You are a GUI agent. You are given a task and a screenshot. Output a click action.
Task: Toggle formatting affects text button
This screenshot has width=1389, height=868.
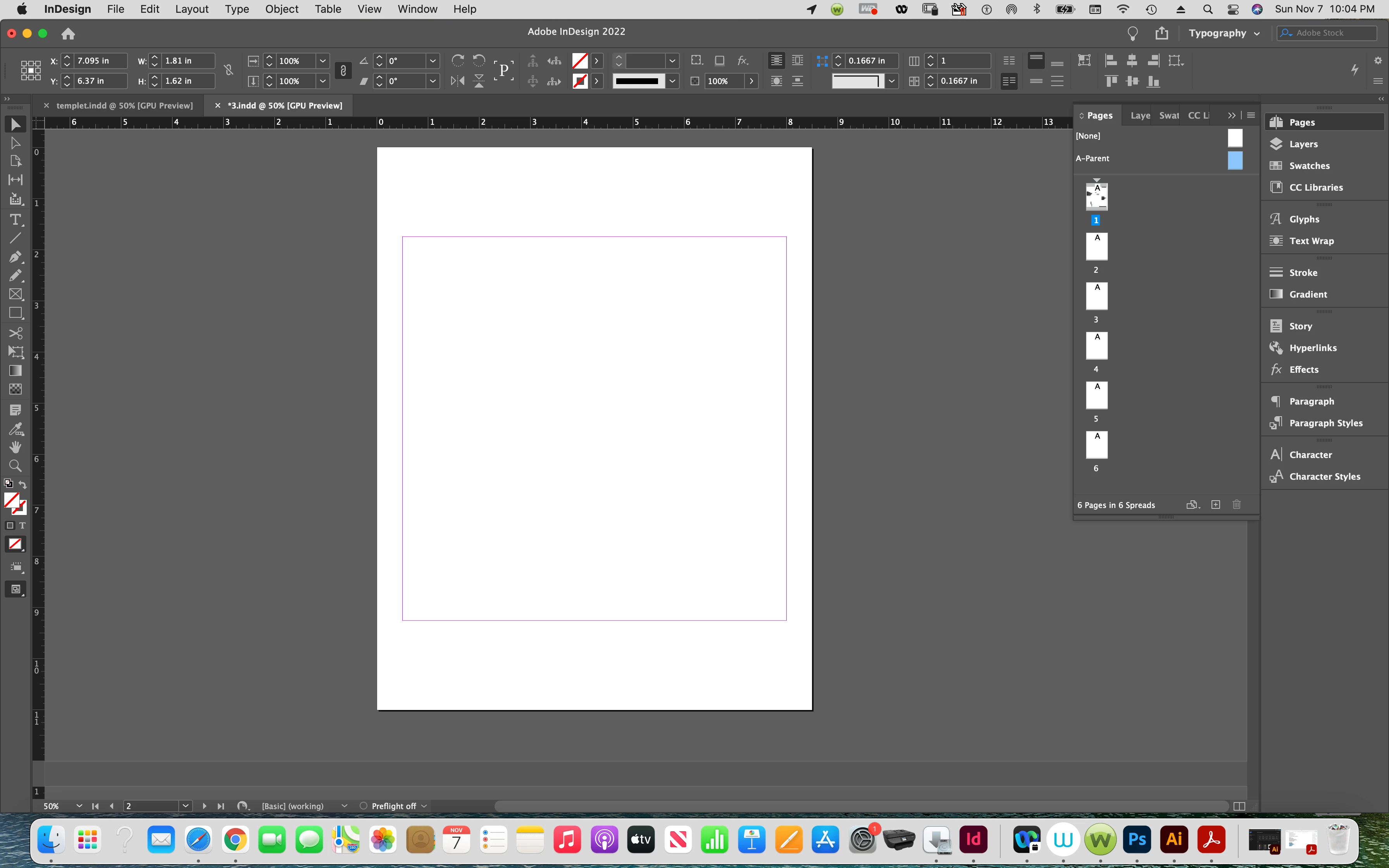22,525
